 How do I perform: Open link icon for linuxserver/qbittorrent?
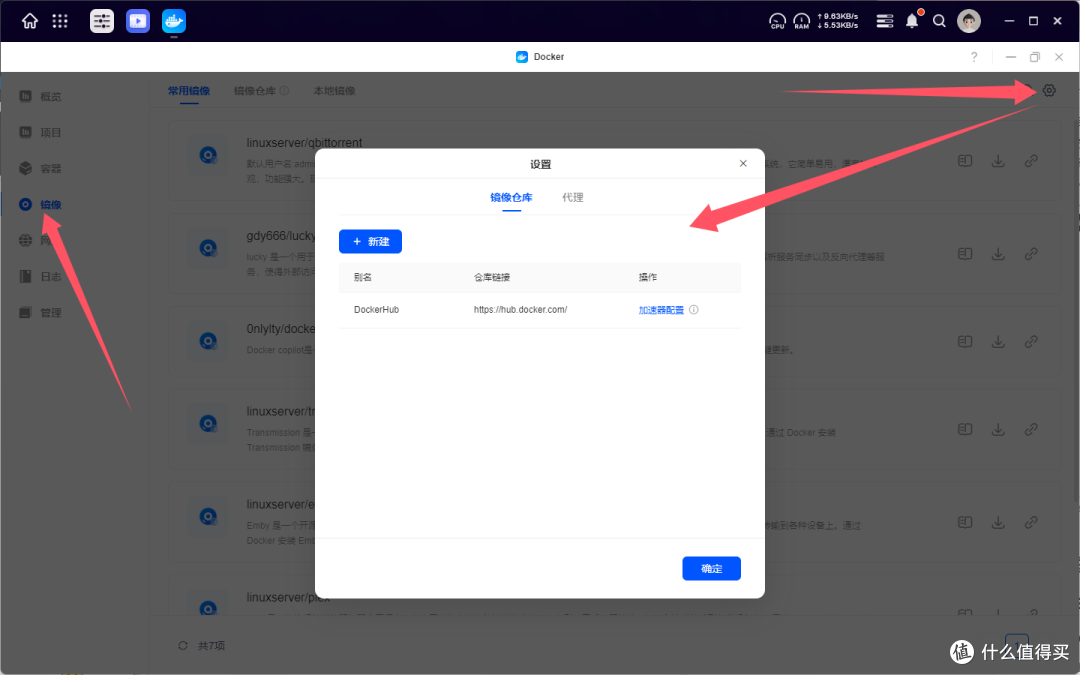[1031, 160]
